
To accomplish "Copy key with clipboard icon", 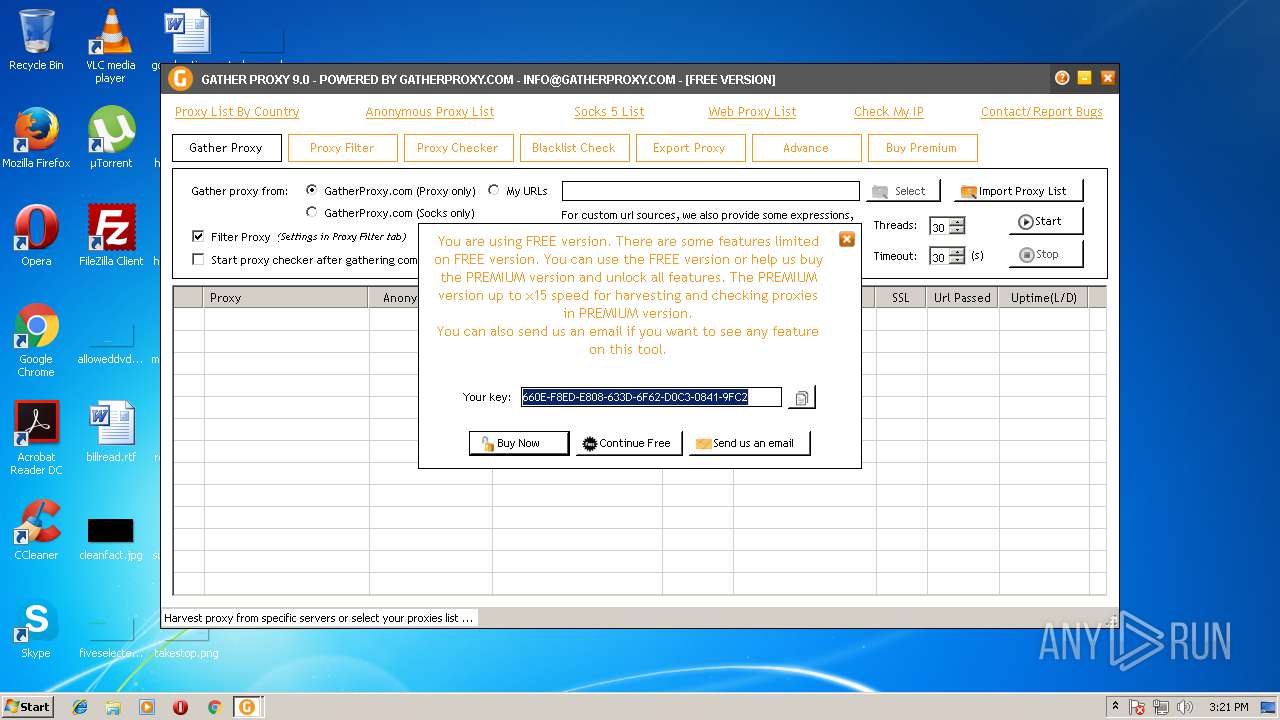I will (x=802, y=398).
